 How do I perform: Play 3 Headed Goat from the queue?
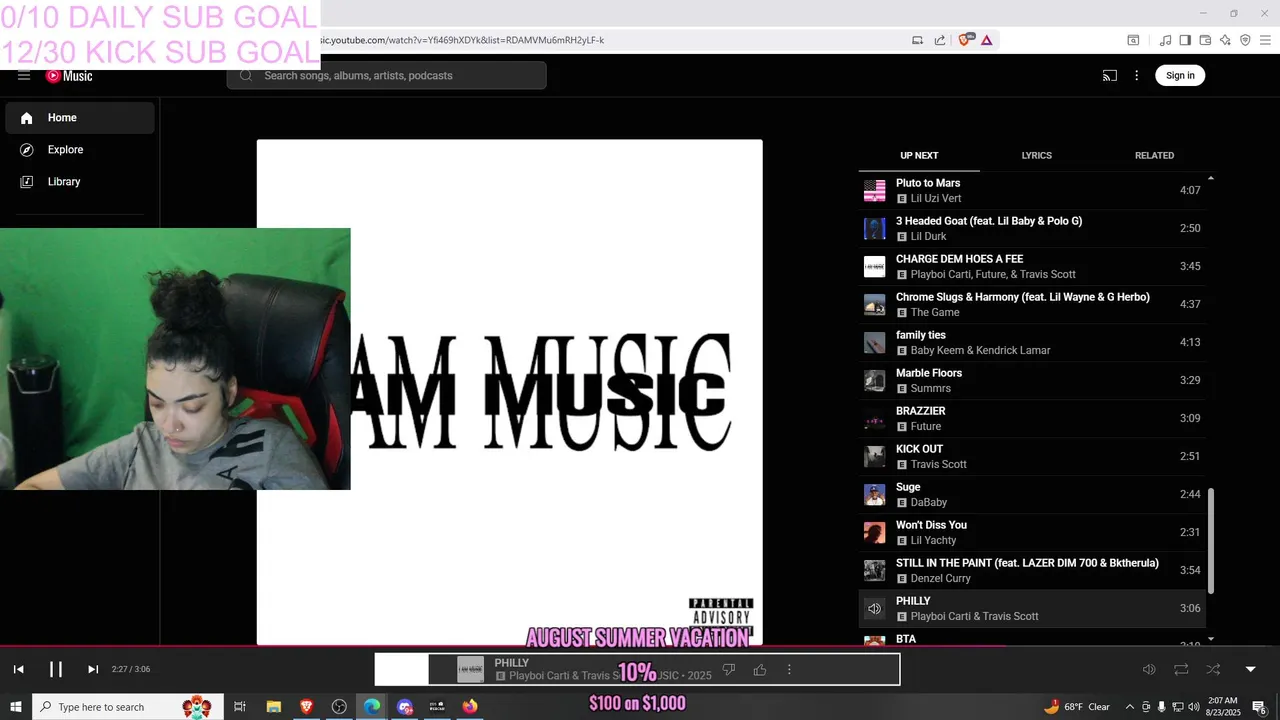point(1032,228)
